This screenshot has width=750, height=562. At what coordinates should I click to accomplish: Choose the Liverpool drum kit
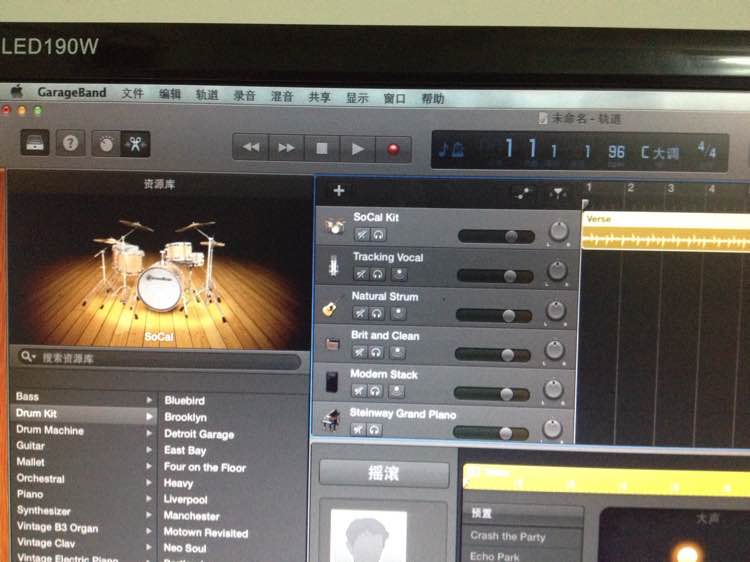pyautogui.click(x=186, y=499)
